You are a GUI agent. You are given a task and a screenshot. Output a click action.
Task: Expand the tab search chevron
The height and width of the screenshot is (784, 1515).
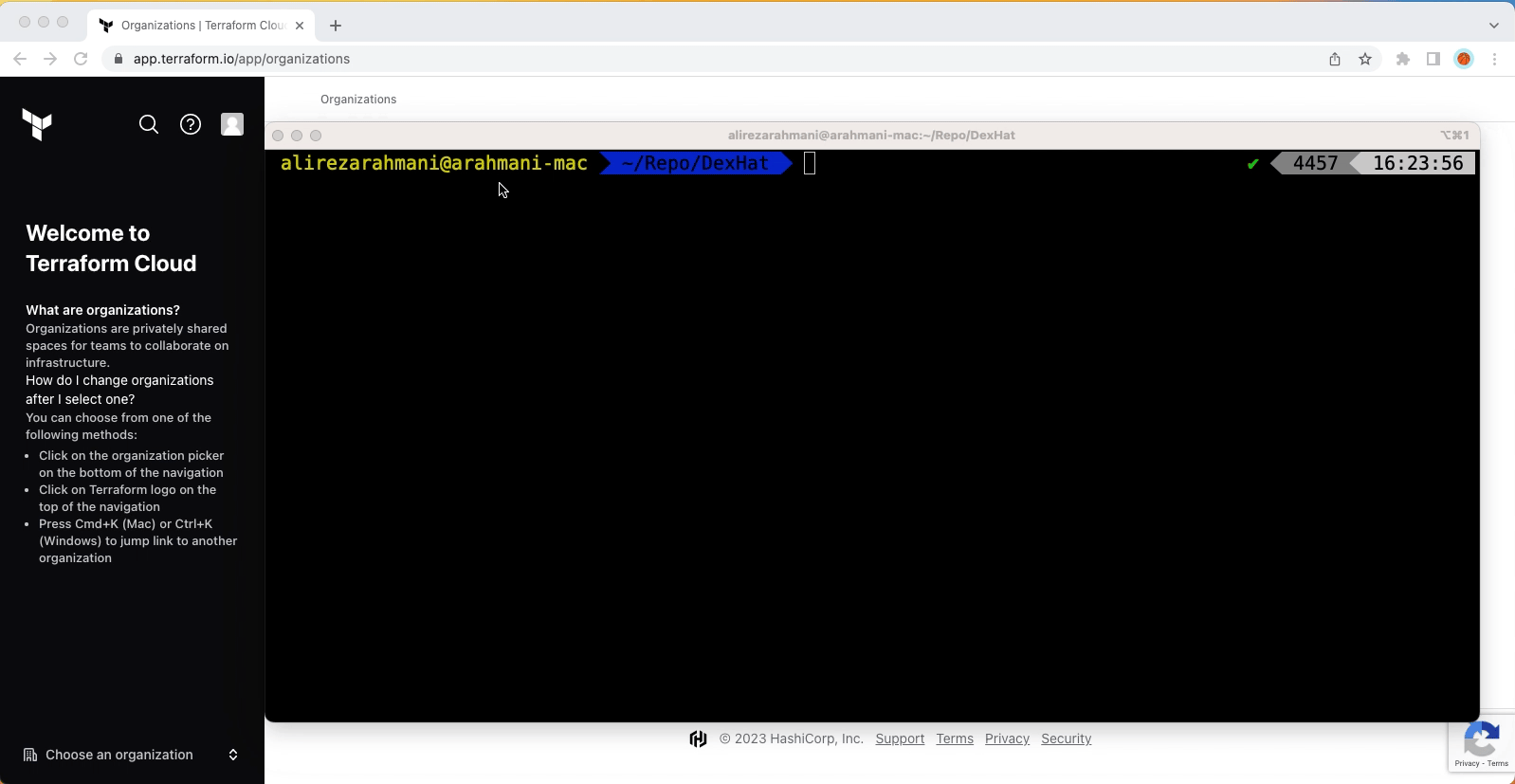[1494, 26]
